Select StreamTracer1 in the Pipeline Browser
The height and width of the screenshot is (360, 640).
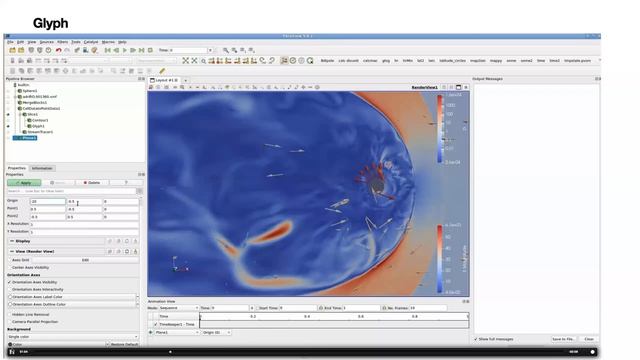click(40, 132)
